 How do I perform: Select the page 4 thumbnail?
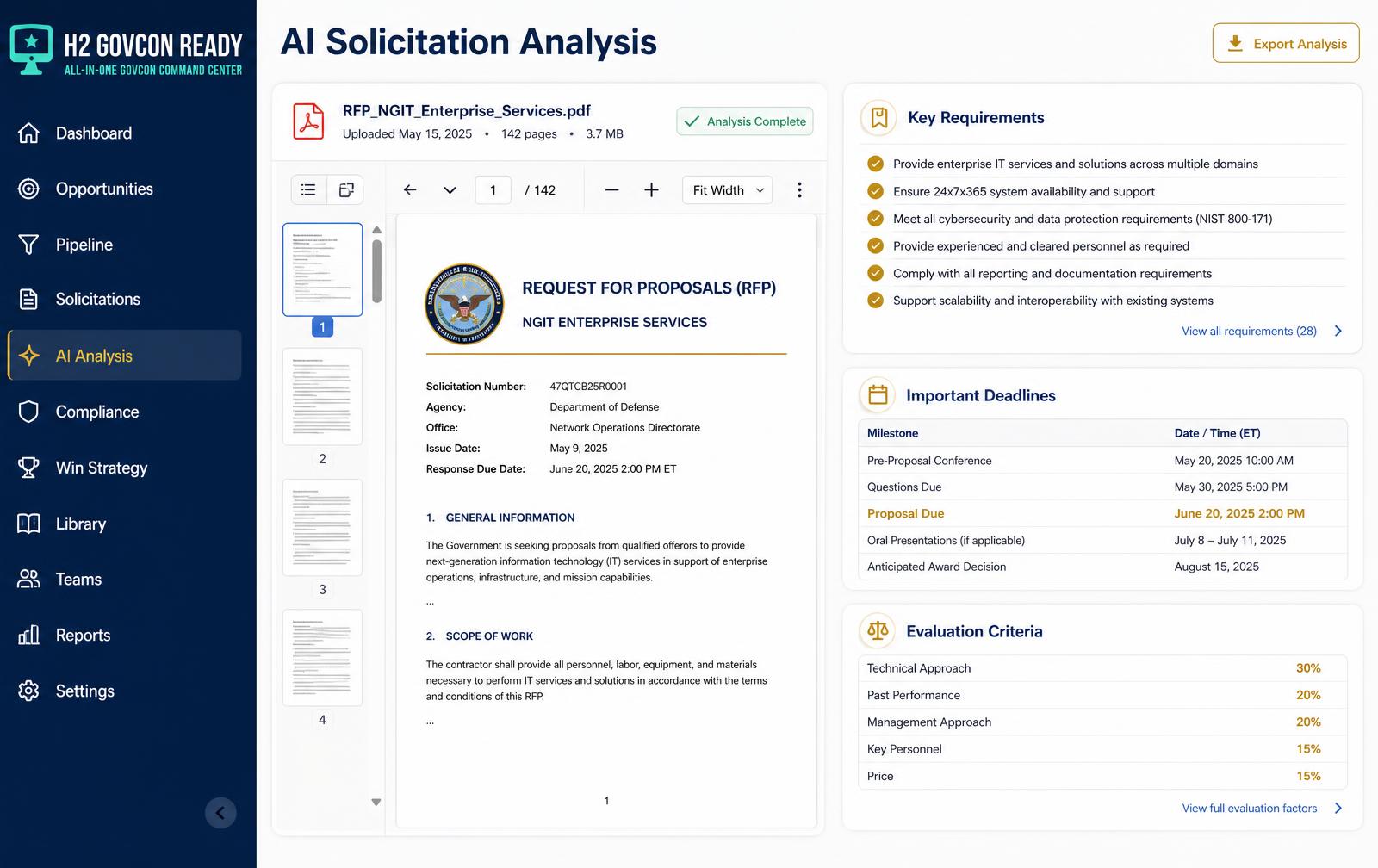(x=322, y=658)
